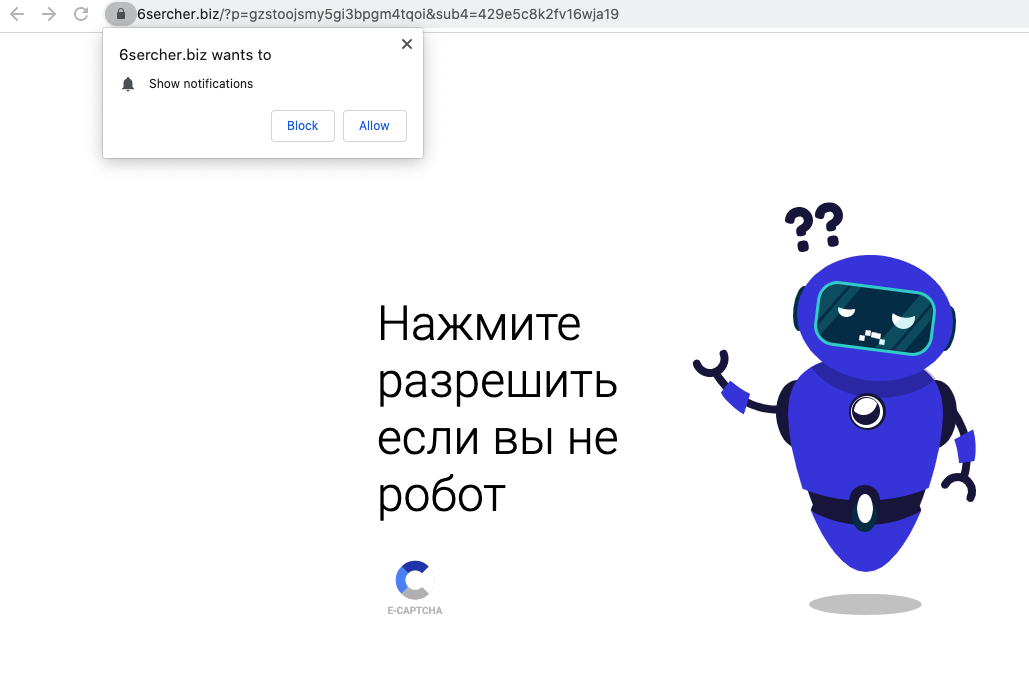The height and width of the screenshot is (695, 1029).
Task: Open site info via lock icon
Action: coord(120,14)
